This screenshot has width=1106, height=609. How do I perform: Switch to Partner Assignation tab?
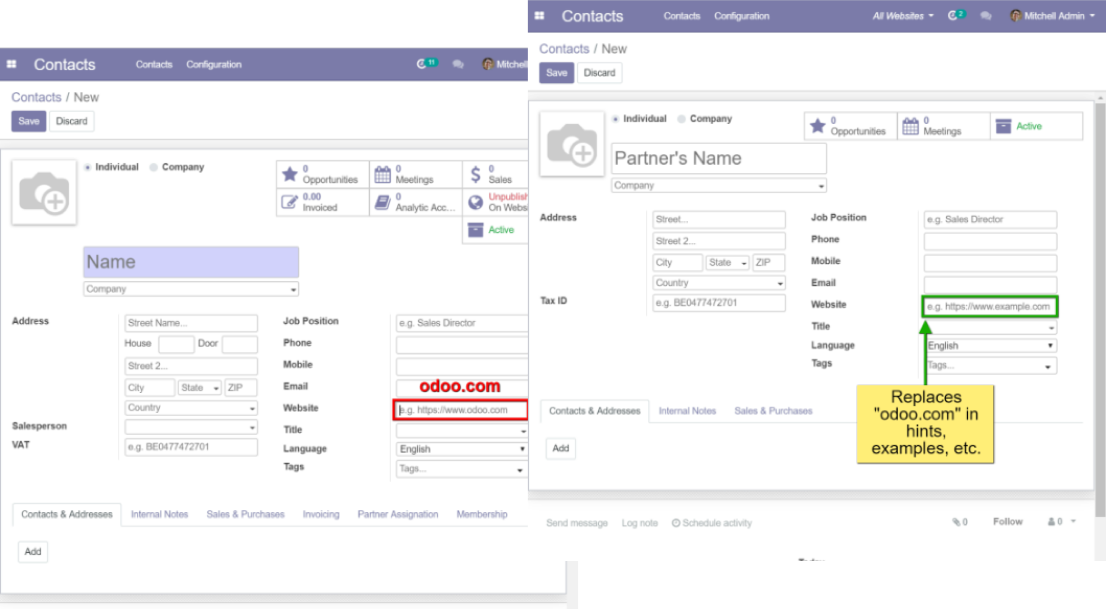click(x=398, y=514)
